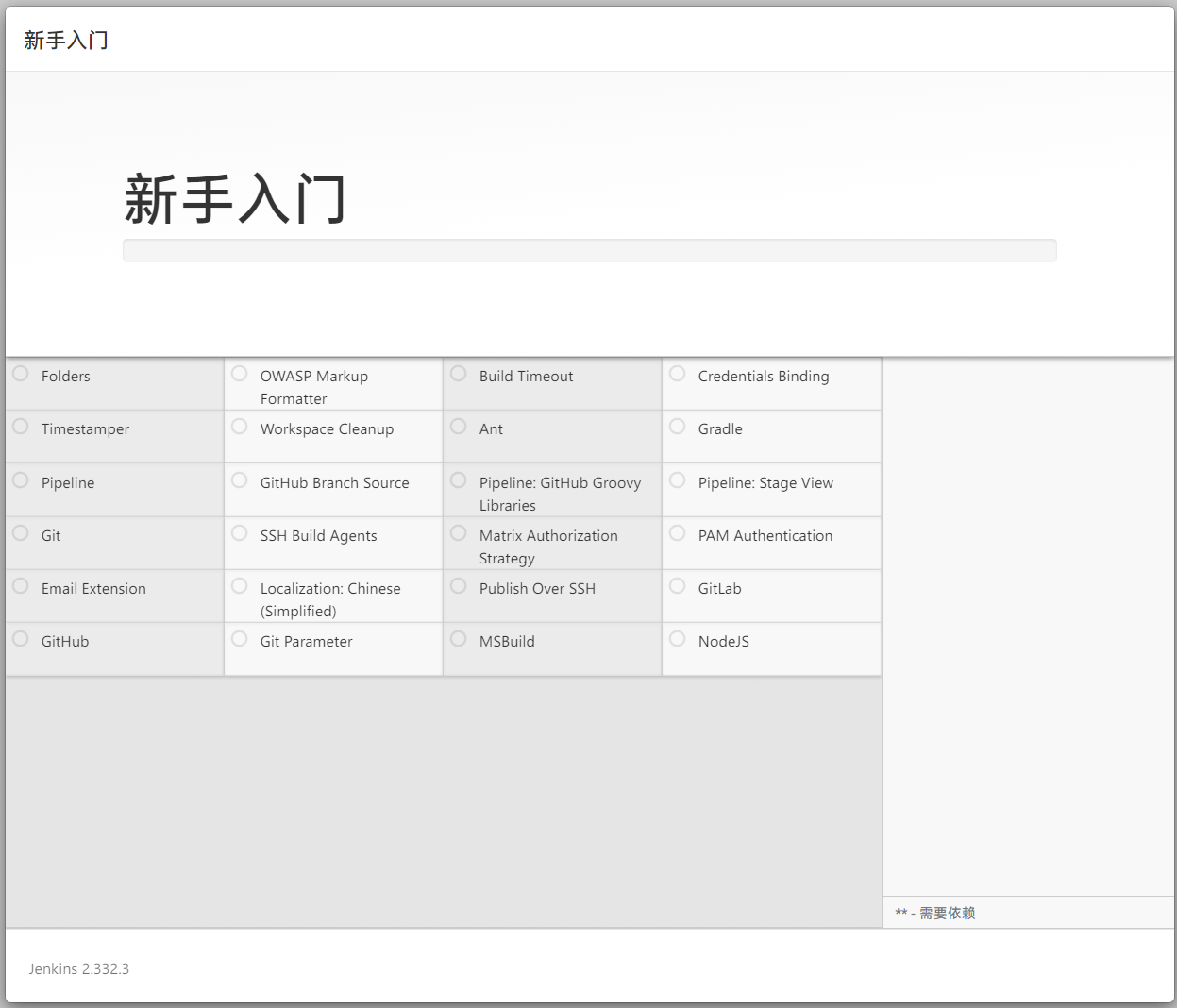Toggle the GitLab plugin circle indicator
Viewport: 1177px width, 1008px height.
point(678,586)
